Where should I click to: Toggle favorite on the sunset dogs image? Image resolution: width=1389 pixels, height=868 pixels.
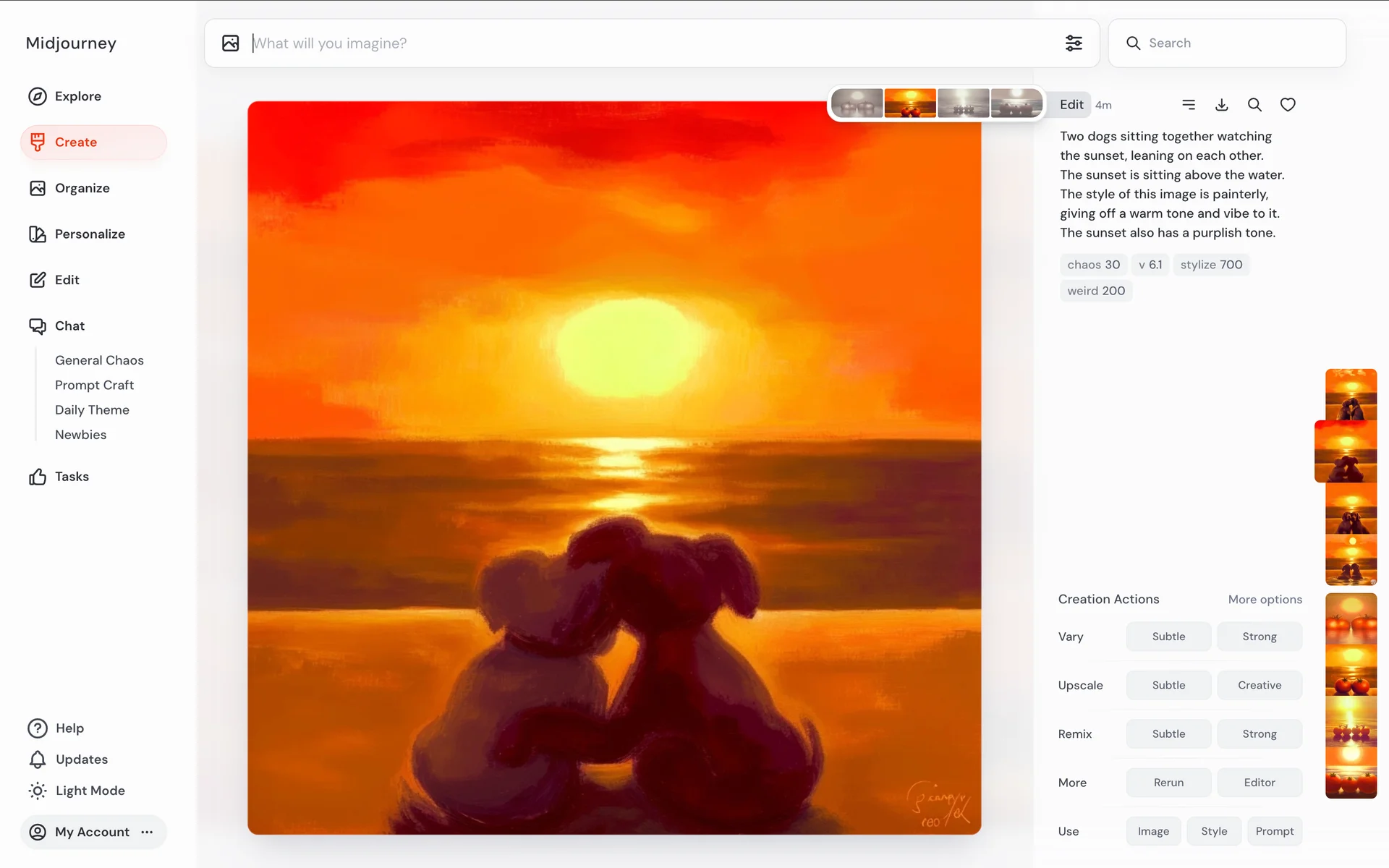pos(1288,105)
